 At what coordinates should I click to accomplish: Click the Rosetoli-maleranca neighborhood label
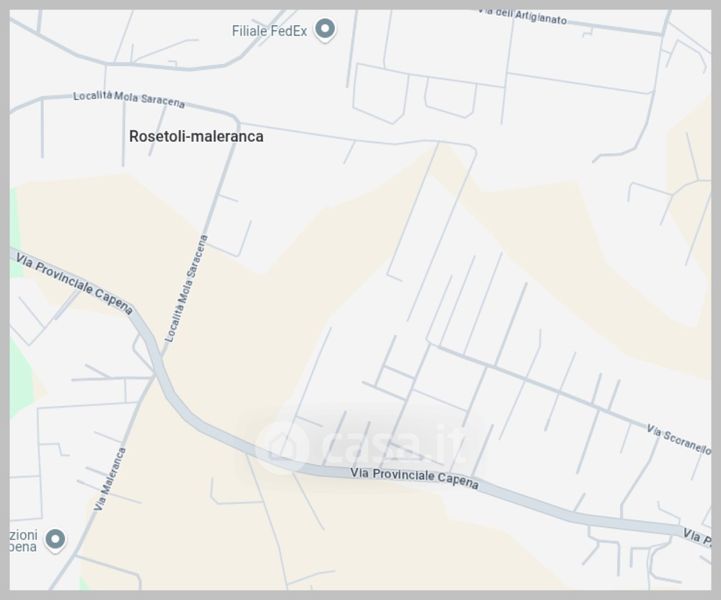196,136
